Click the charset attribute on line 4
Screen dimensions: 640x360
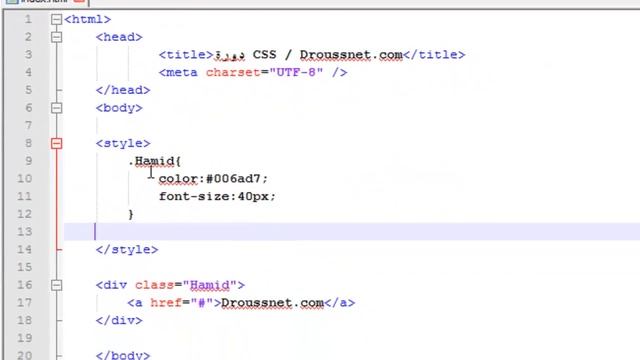tap(233, 73)
